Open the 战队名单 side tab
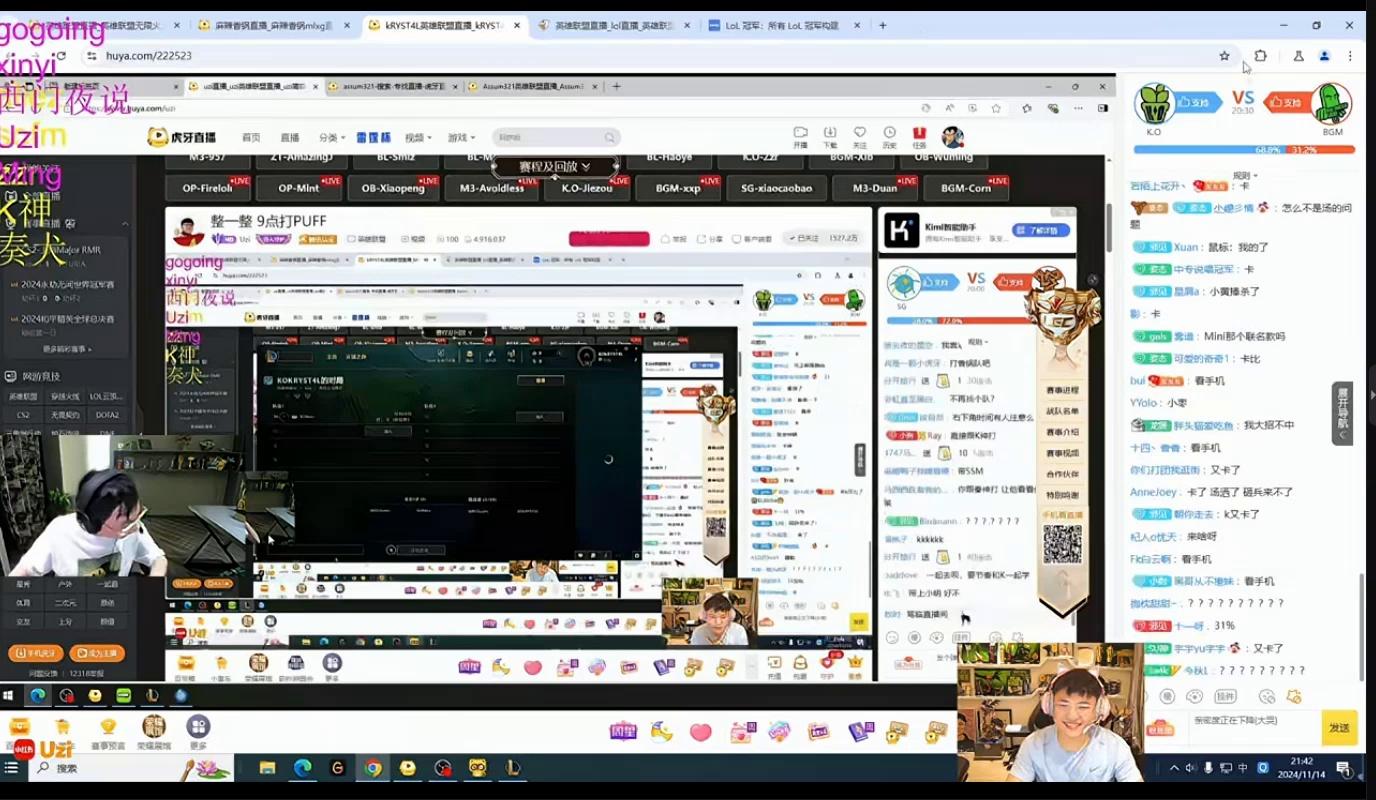This screenshot has width=1376, height=800. click(x=1061, y=411)
